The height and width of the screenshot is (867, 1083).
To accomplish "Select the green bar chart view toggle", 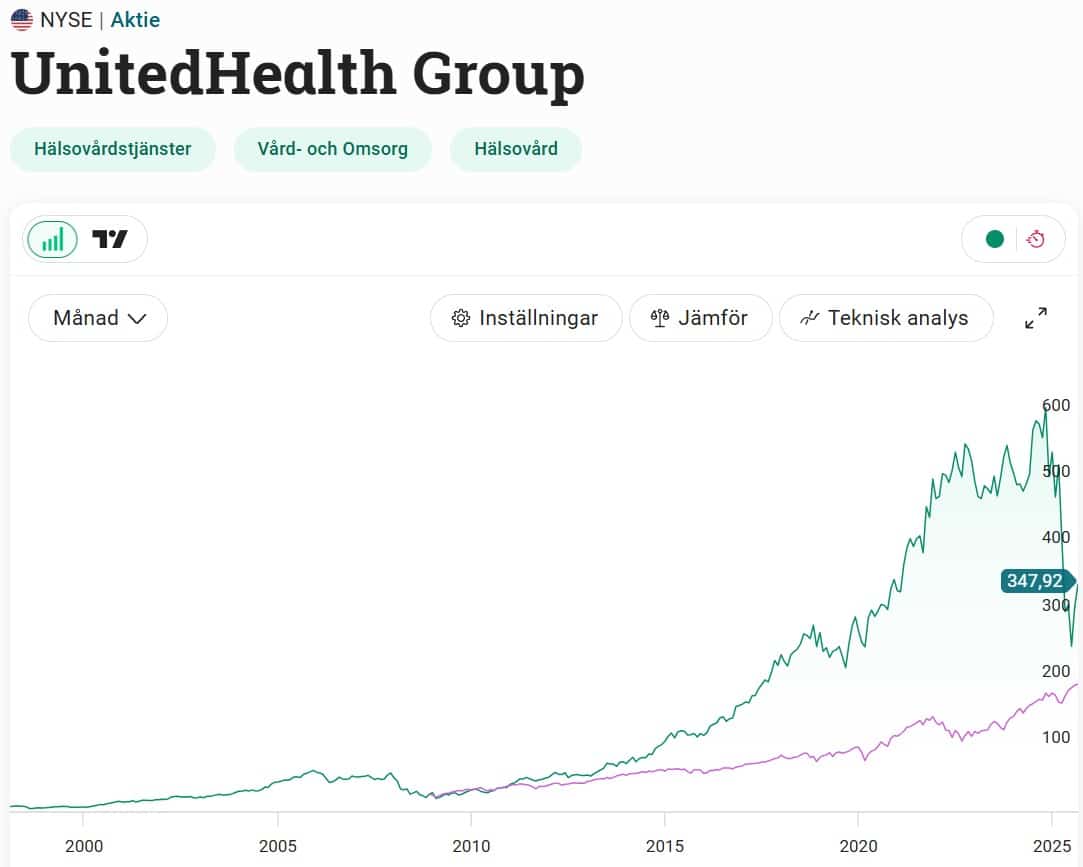I will pyautogui.click(x=53, y=239).
